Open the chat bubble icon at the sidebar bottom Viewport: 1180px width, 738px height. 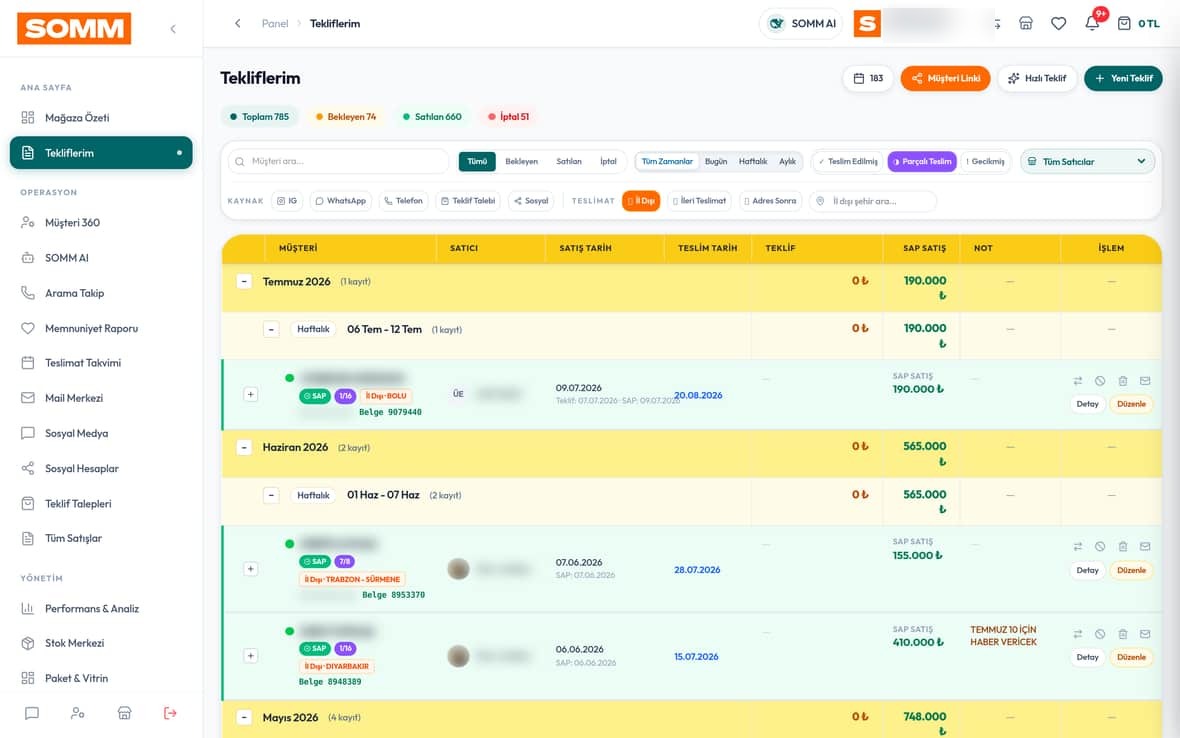32,713
